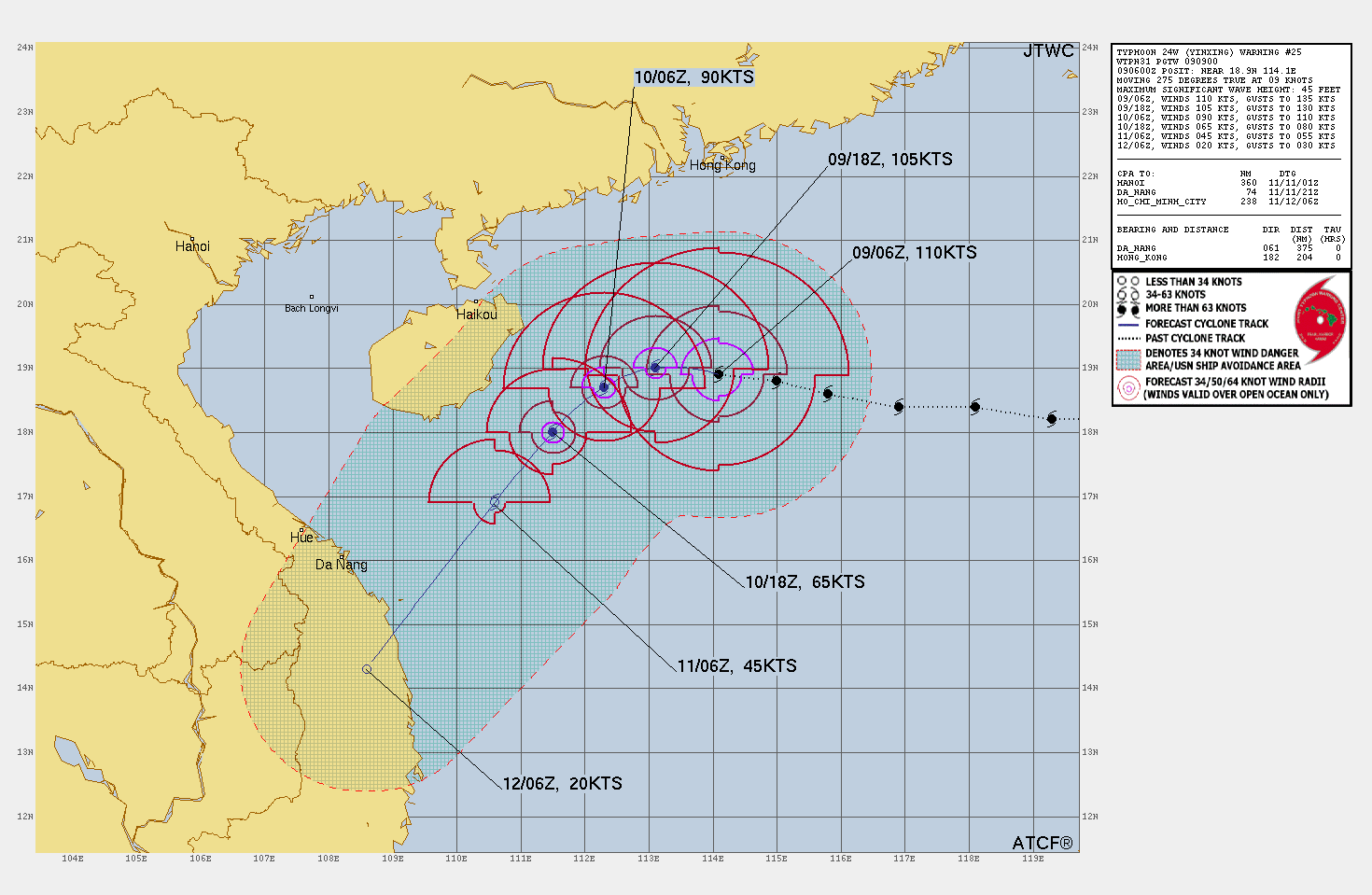The image size is (1372, 895).
Task: Click the '11/06Z, WINDS 045 KTS' forecast row
Action: (x=1225, y=136)
